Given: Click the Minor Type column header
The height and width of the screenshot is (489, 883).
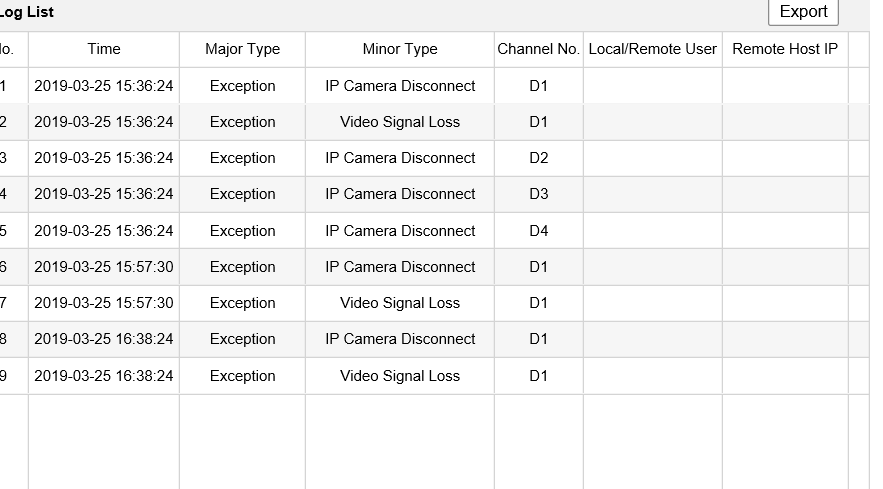Looking at the screenshot, I should coord(400,49).
